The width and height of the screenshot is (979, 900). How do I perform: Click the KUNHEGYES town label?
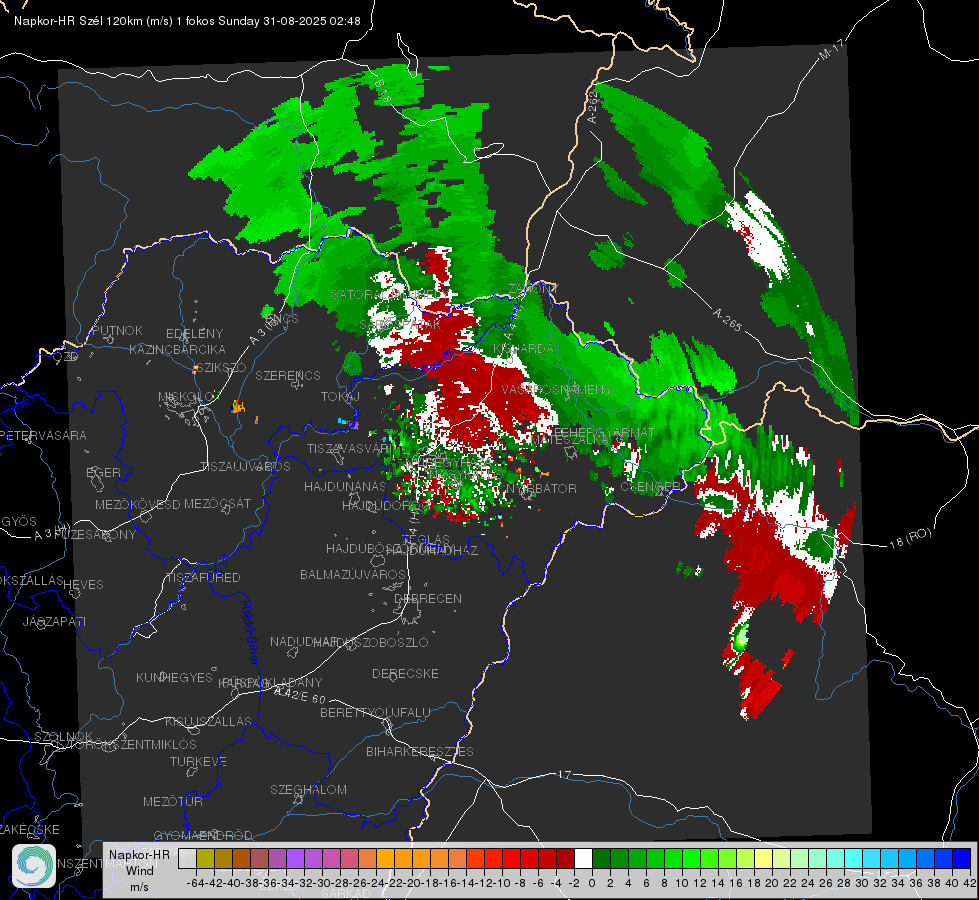coord(174,678)
